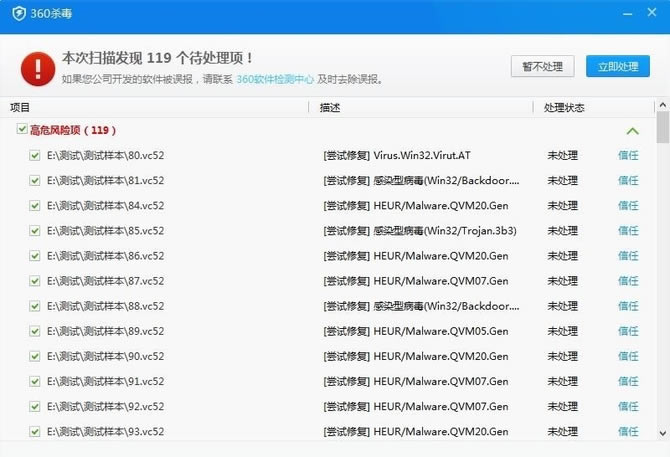
Task: Click 信任 link for 90.vc52
Action: pyautogui.click(x=628, y=356)
